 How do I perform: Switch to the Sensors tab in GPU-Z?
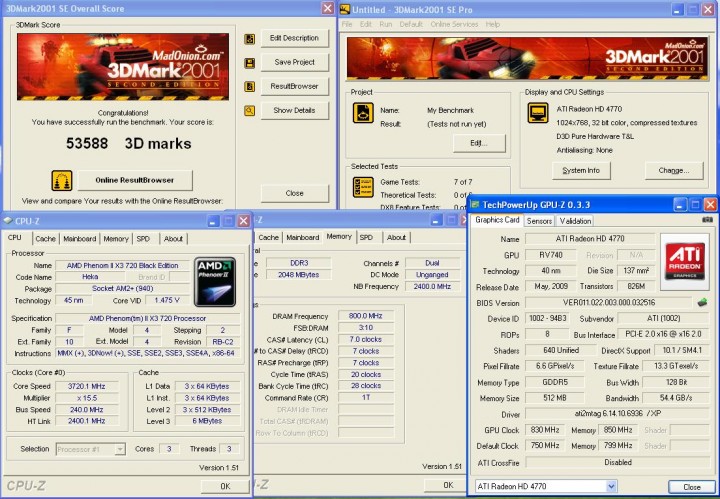[539, 220]
